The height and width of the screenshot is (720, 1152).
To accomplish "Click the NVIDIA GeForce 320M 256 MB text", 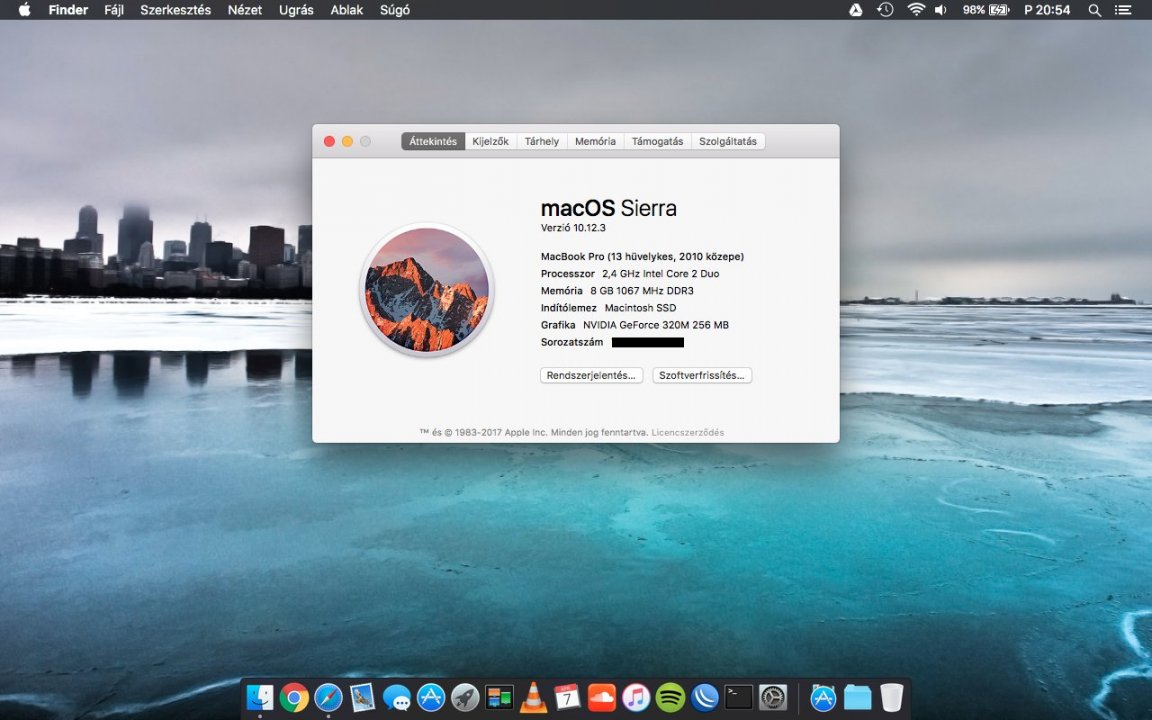I will [x=655, y=325].
